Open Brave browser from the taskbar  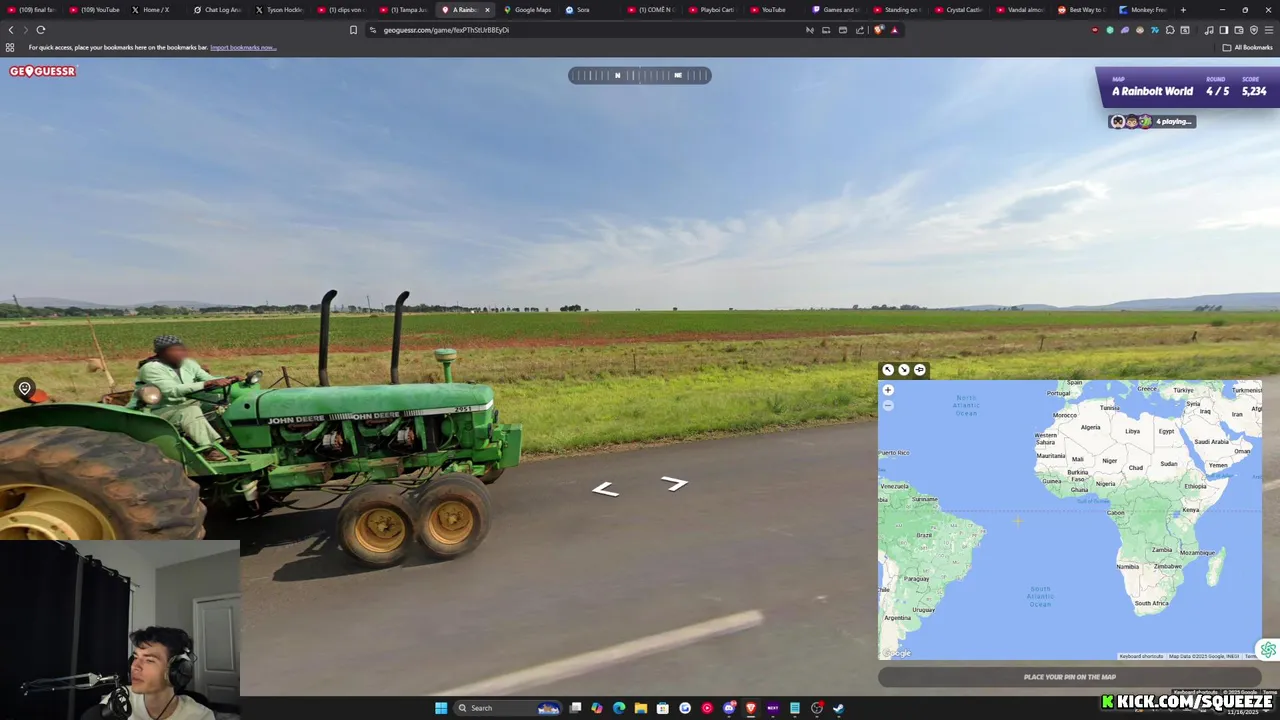(751, 708)
